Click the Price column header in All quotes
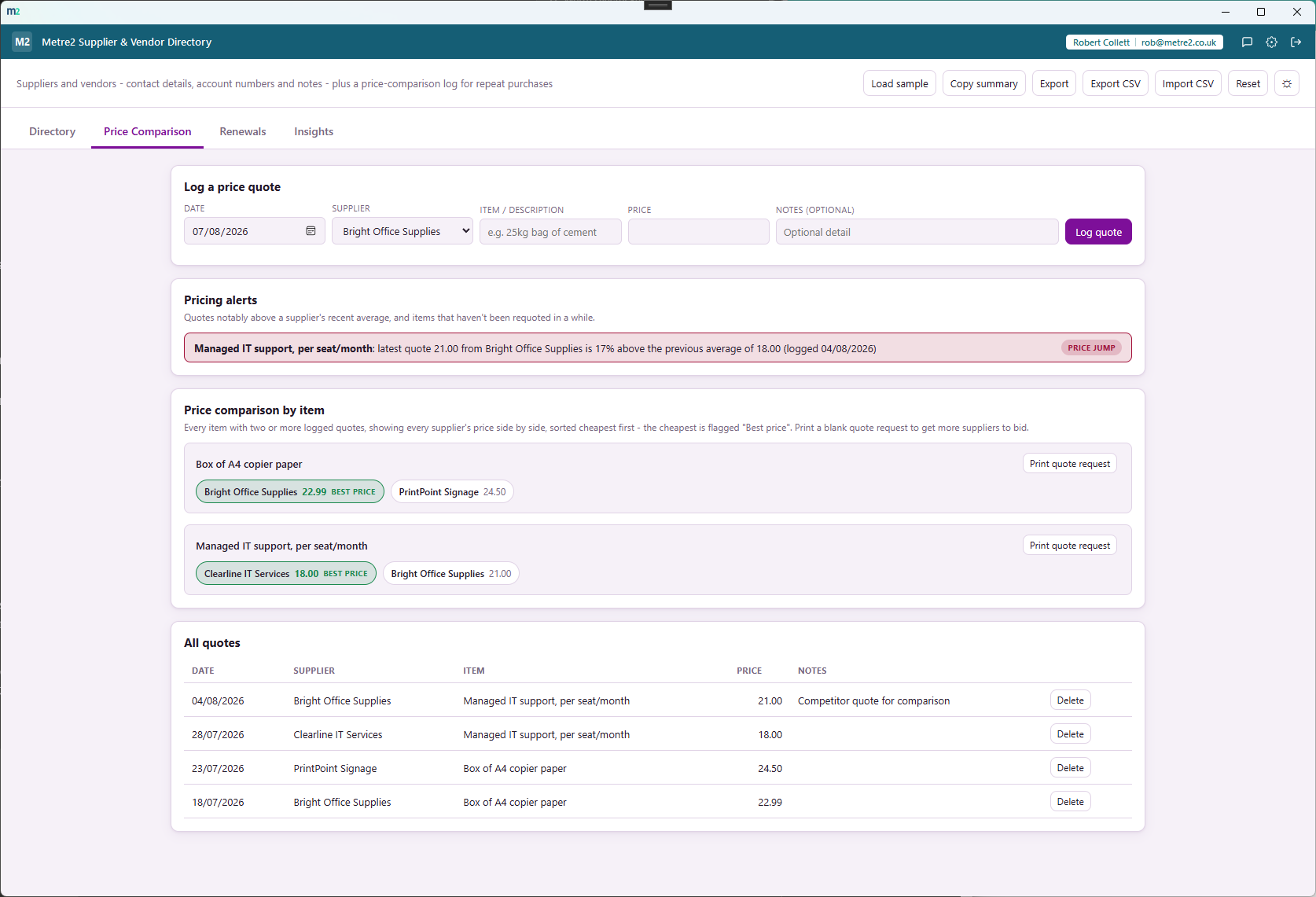This screenshot has width=1316, height=897. [x=748, y=671]
